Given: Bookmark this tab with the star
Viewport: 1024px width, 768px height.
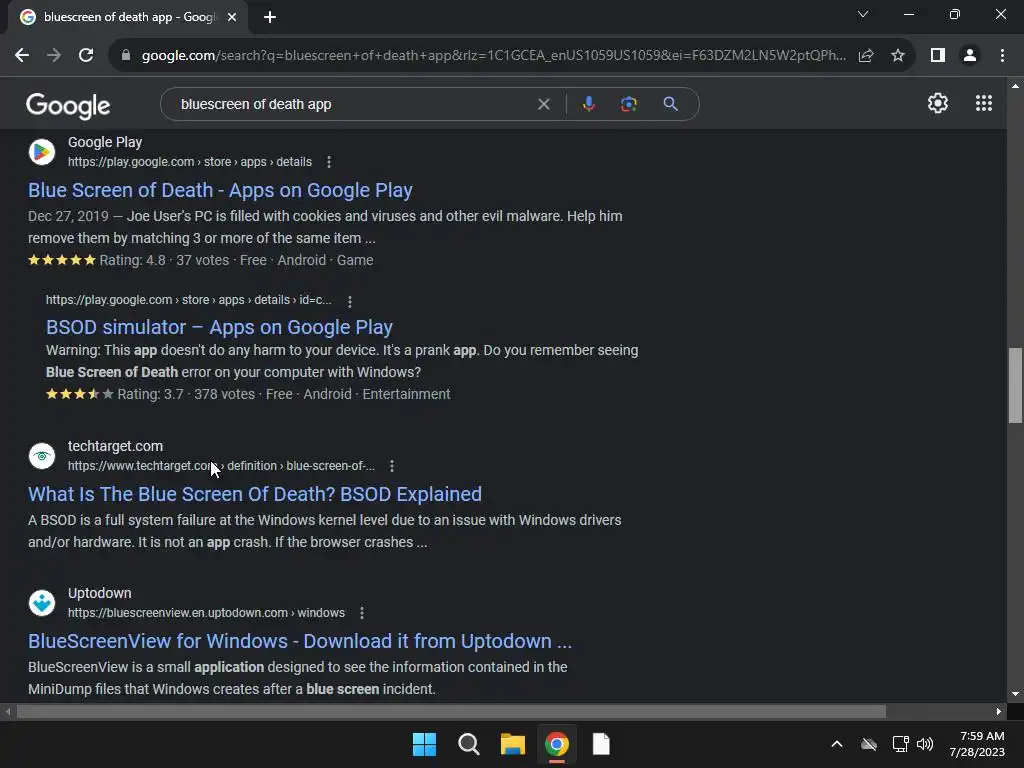Looking at the screenshot, I should (898, 56).
